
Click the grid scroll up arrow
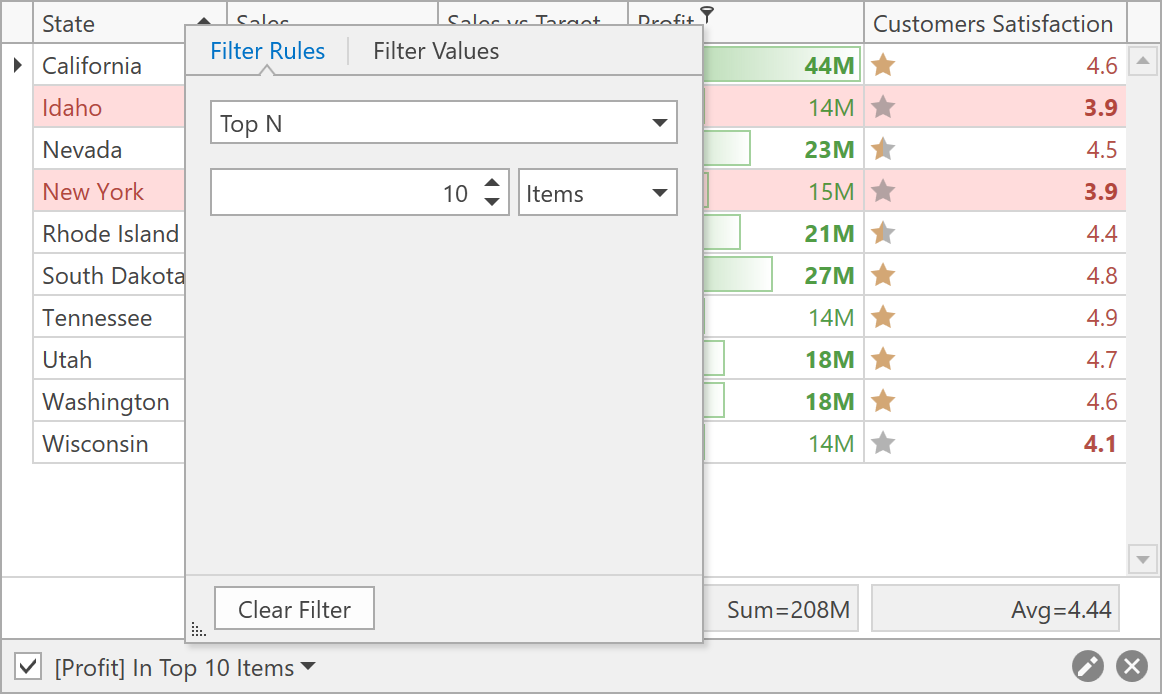(1143, 61)
